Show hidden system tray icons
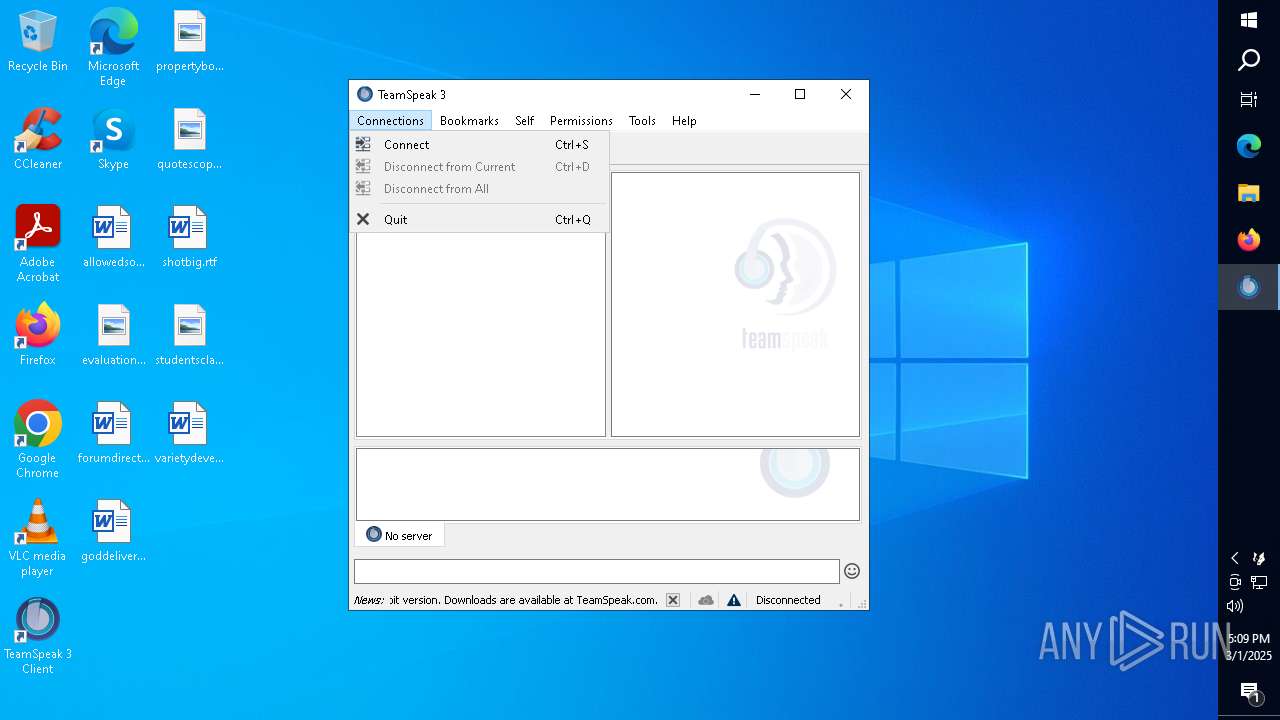Screen dimensions: 1280x720 pyautogui.click(x=1235, y=558)
